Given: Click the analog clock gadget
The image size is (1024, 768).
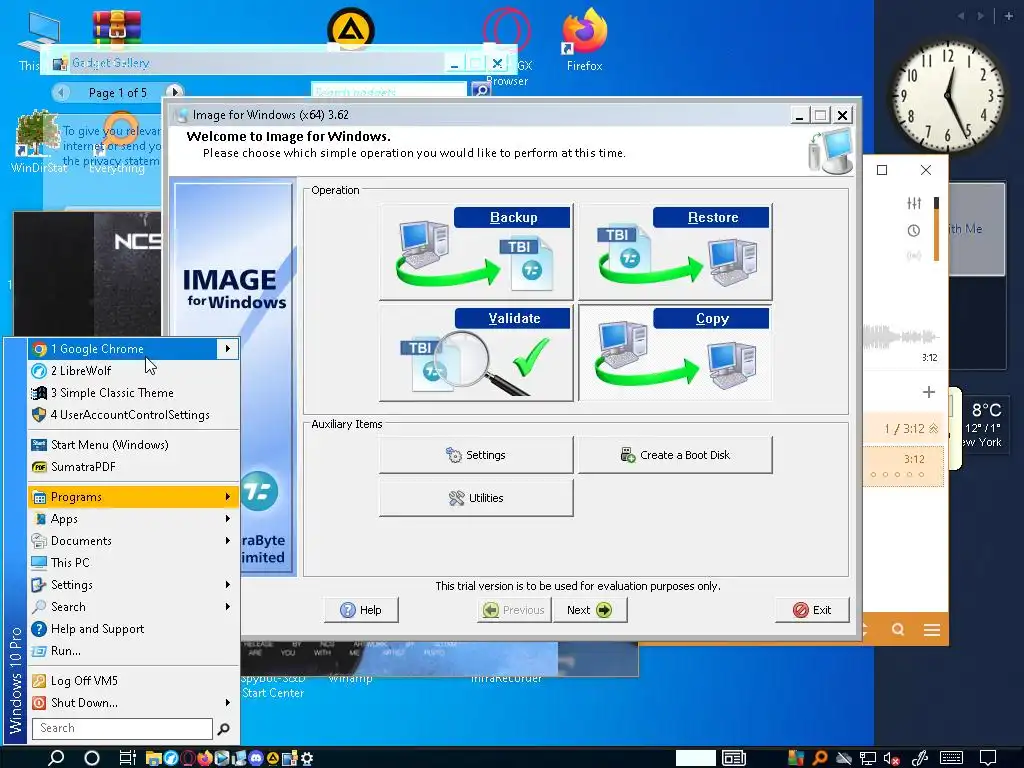Looking at the screenshot, I should (x=948, y=95).
